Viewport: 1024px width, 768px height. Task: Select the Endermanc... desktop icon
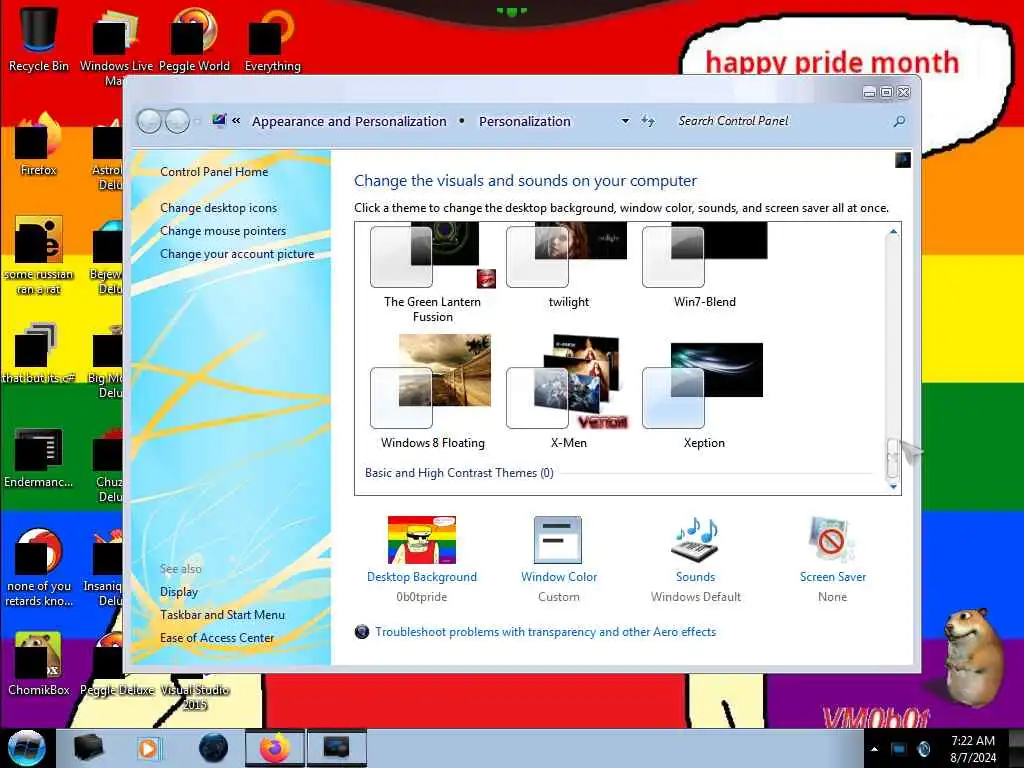(39, 457)
